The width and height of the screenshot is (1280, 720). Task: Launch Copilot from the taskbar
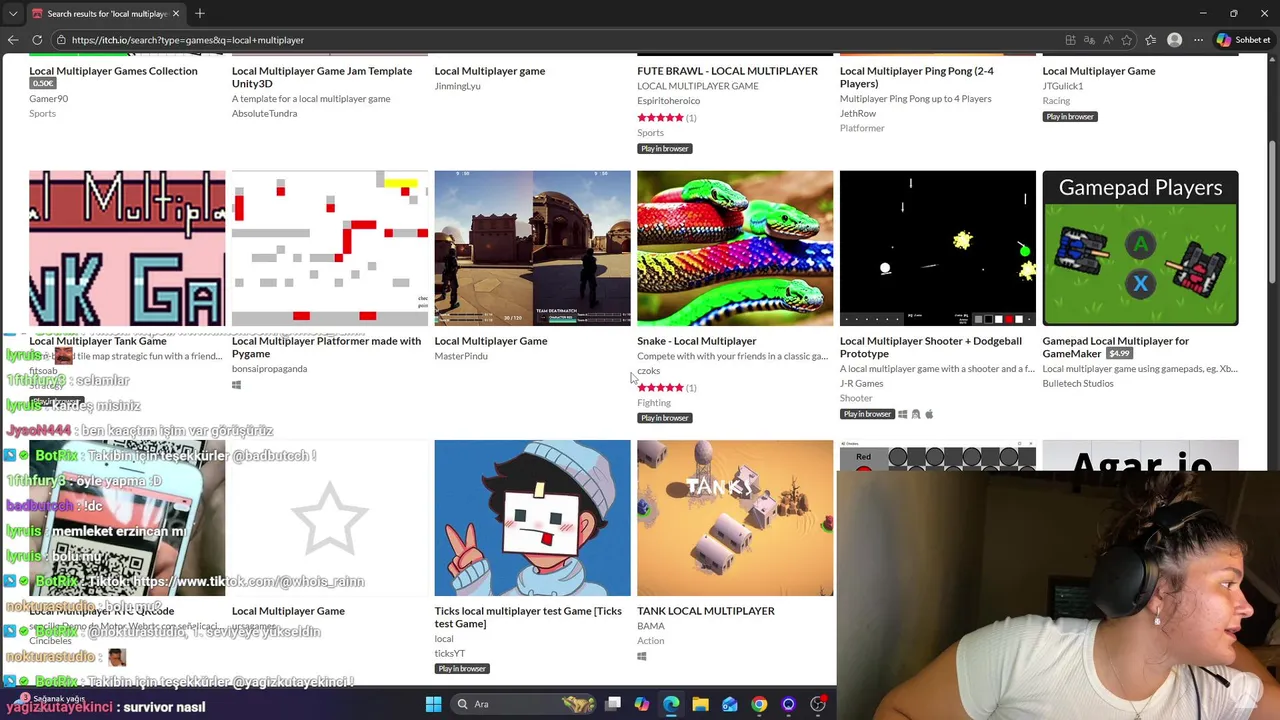click(x=642, y=704)
